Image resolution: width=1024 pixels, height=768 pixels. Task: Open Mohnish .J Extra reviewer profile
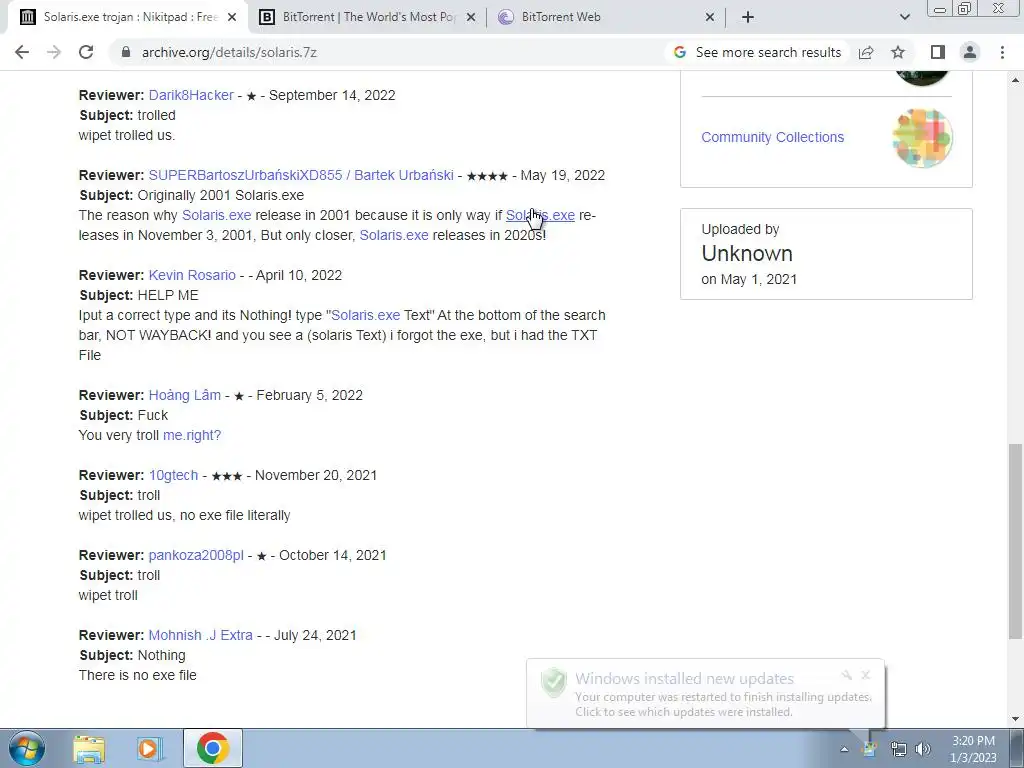(x=200, y=635)
